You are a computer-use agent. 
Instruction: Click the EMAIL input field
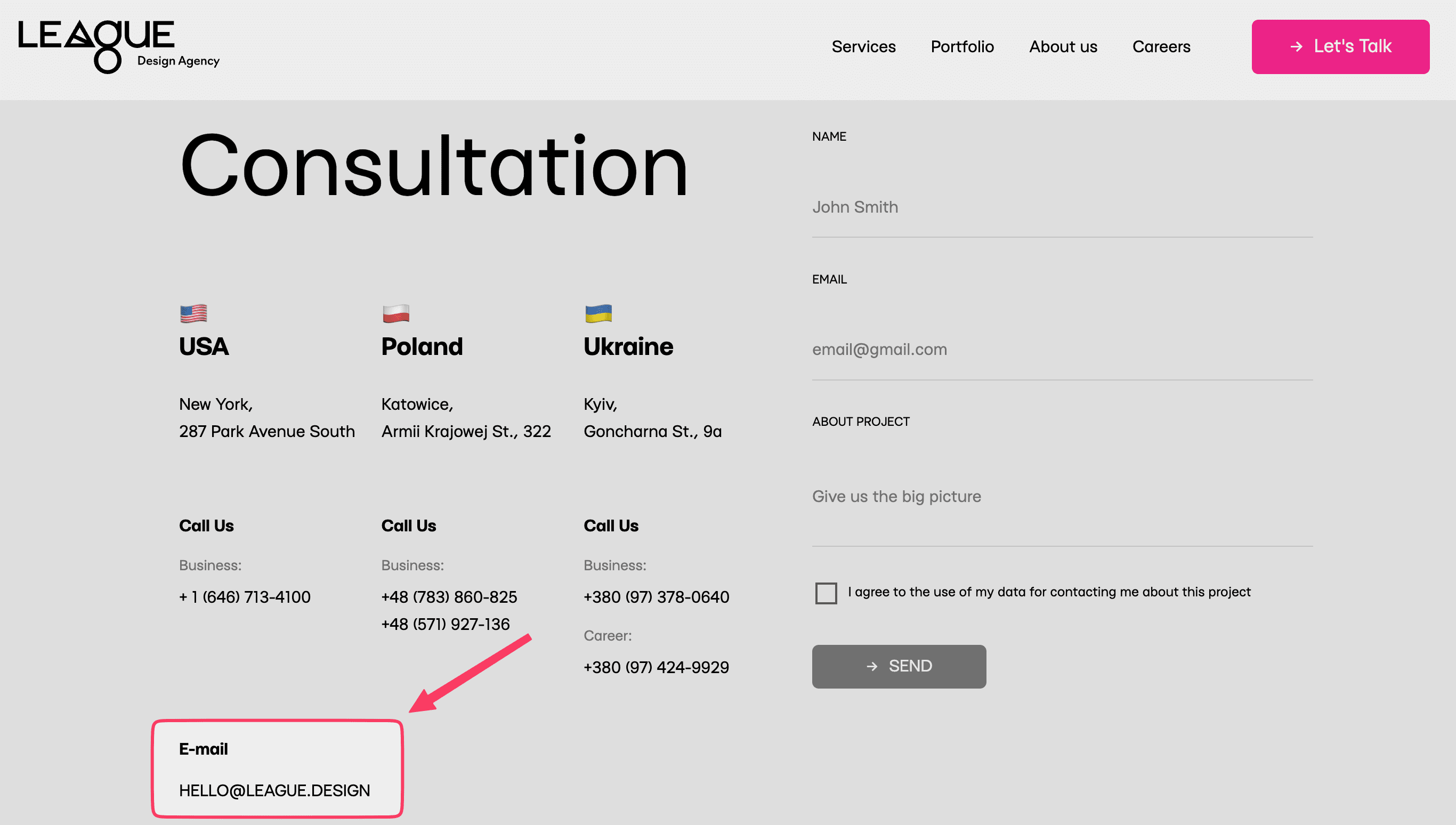[1062, 350]
